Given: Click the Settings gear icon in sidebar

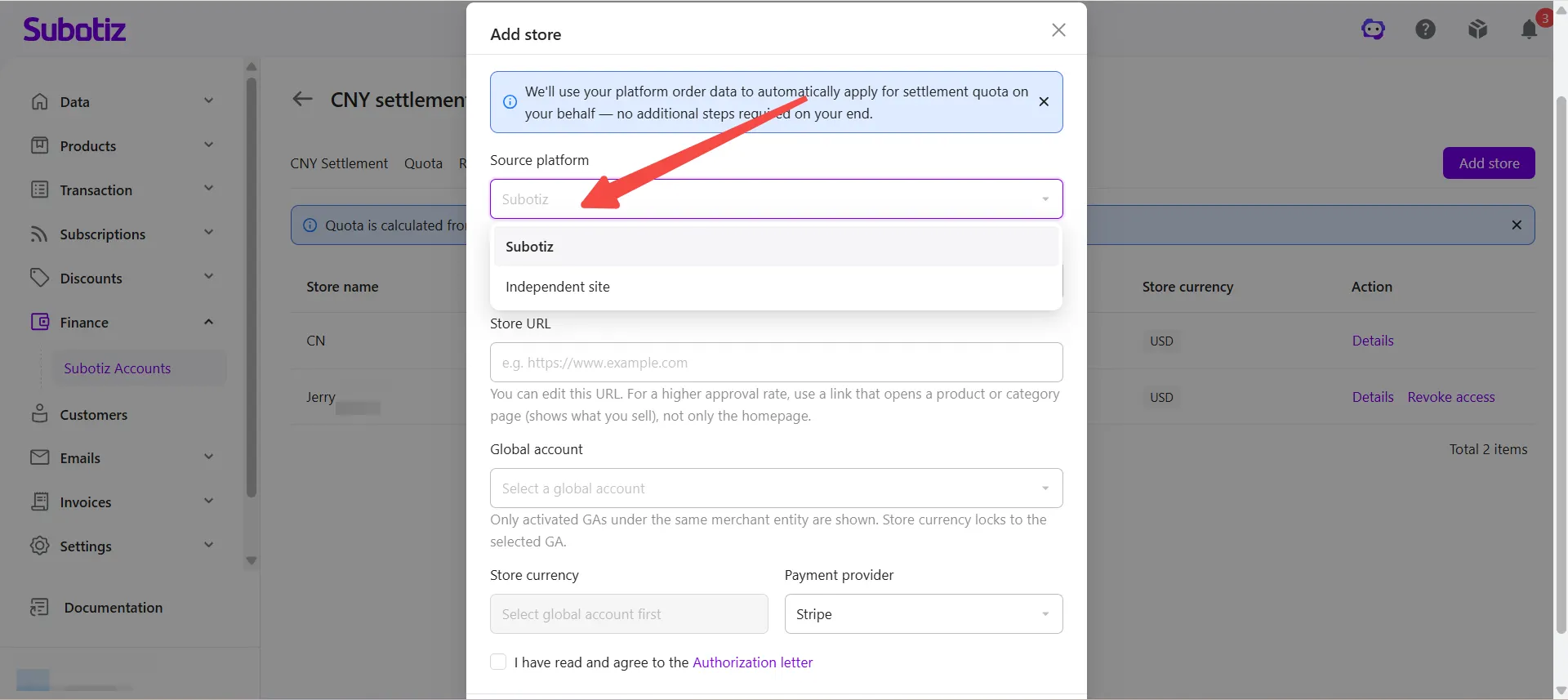Looking at the screenshot, I should [39, 546].
